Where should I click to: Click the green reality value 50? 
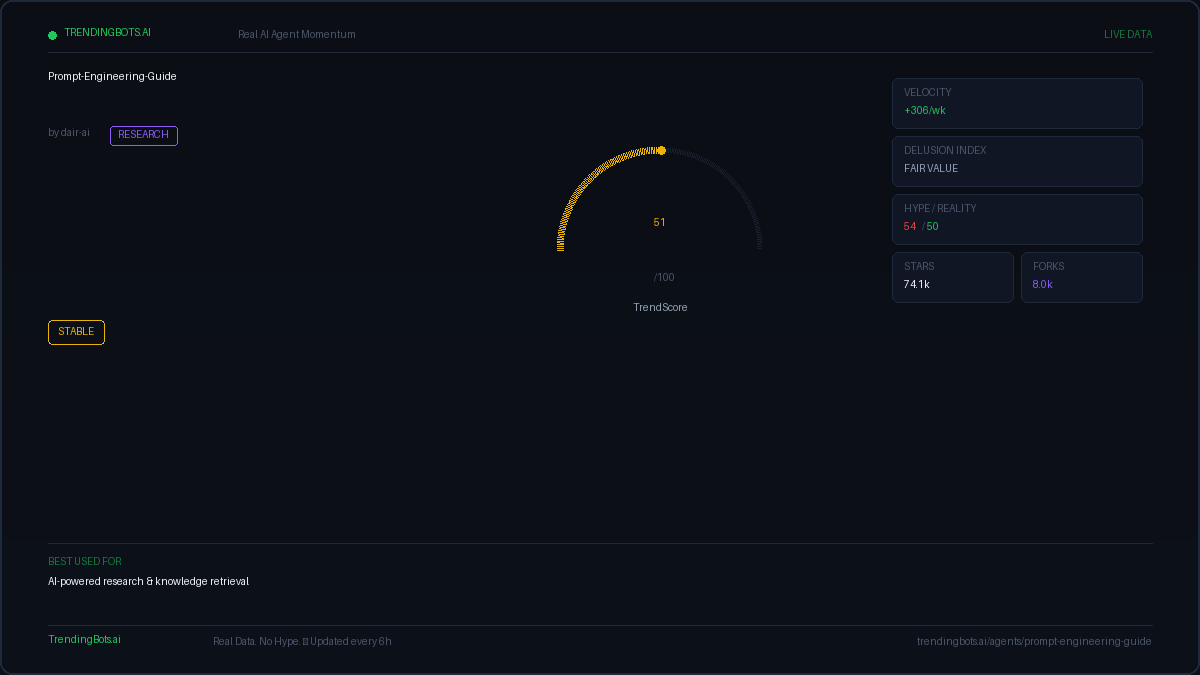(x=932, y=226)
